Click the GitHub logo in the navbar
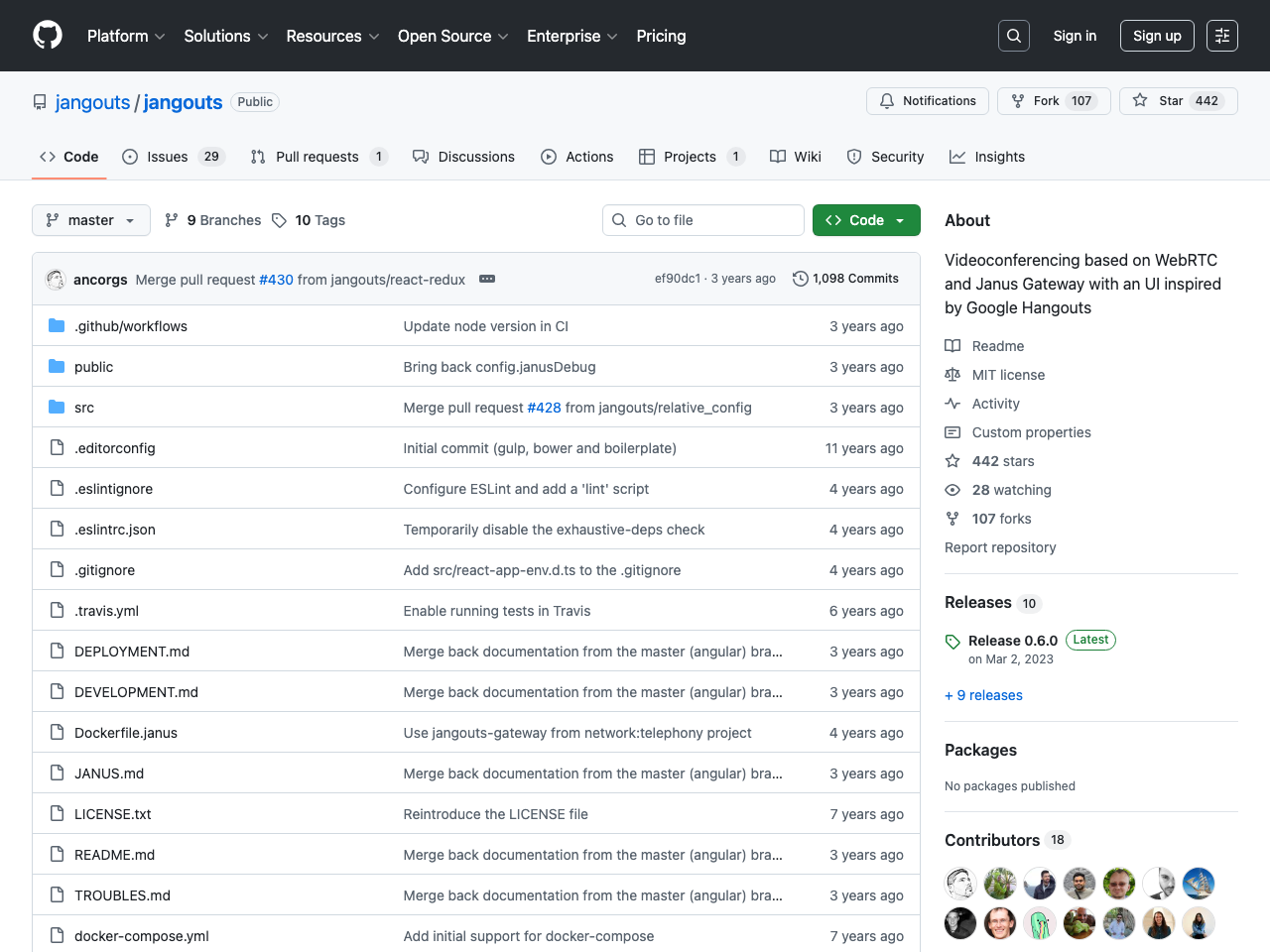This screenshot has width=1270, height=952. point(47,36)
